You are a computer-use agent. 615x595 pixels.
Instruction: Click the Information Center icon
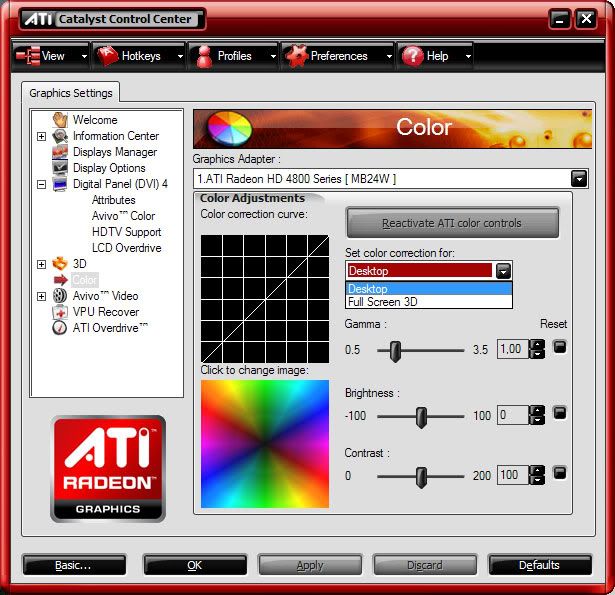(60, 136)
